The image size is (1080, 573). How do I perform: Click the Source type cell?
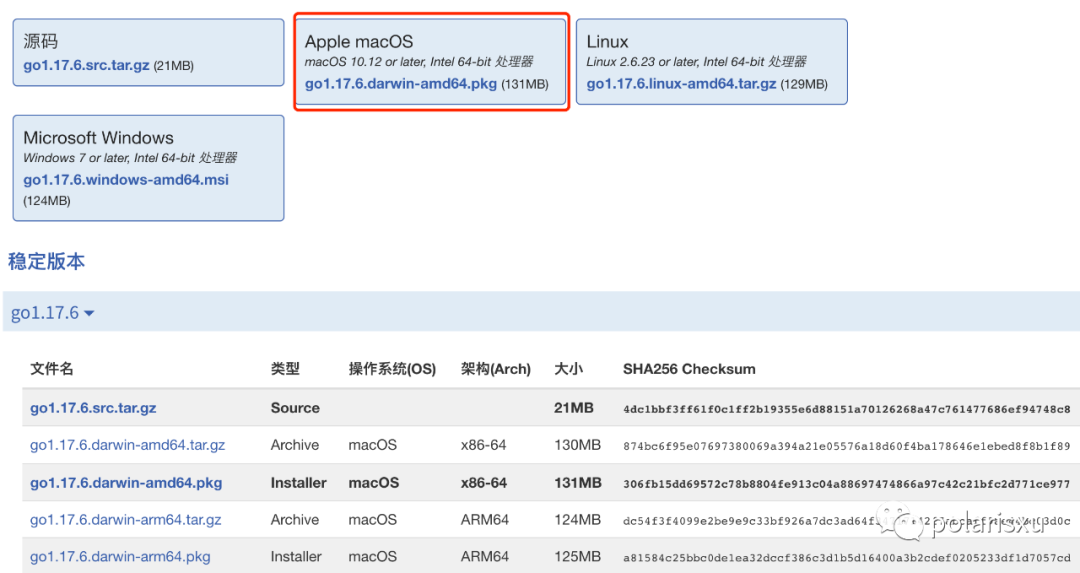tap(295, 408)
